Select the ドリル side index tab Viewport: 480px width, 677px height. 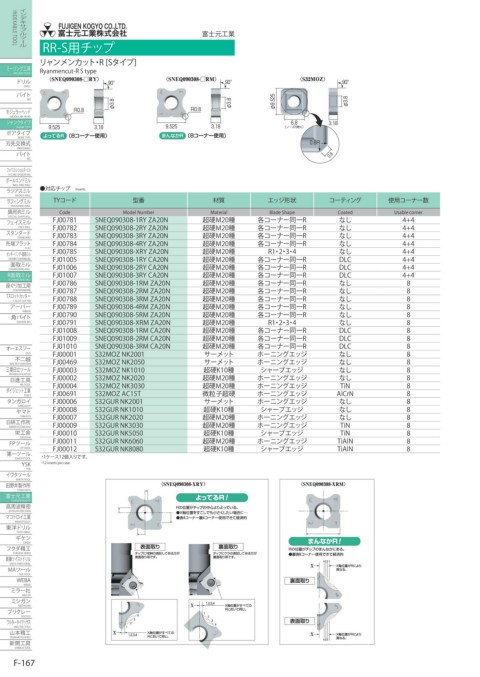pyautogui.click(x=16, y=83)
